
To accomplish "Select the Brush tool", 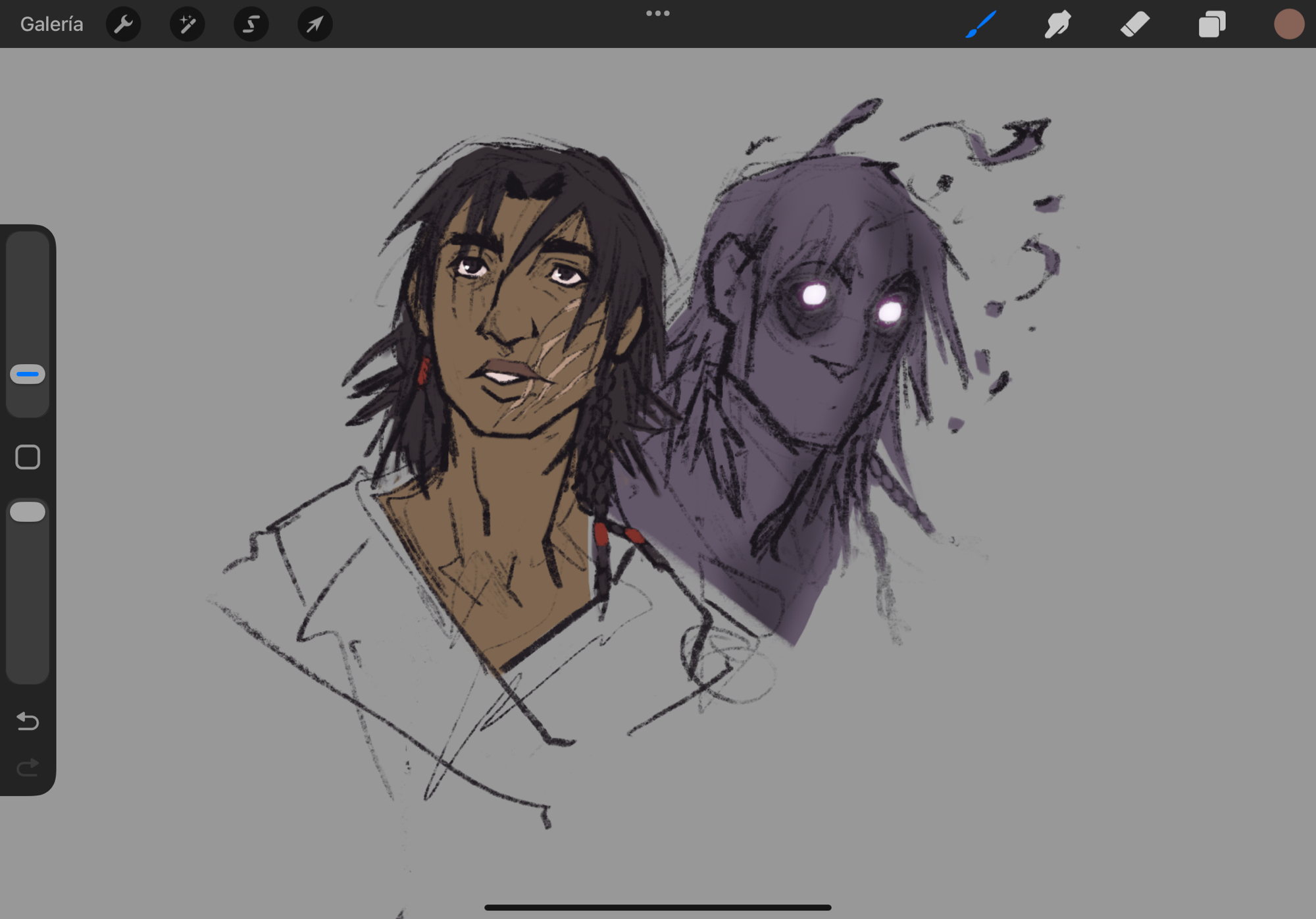I will coord(980,24).
